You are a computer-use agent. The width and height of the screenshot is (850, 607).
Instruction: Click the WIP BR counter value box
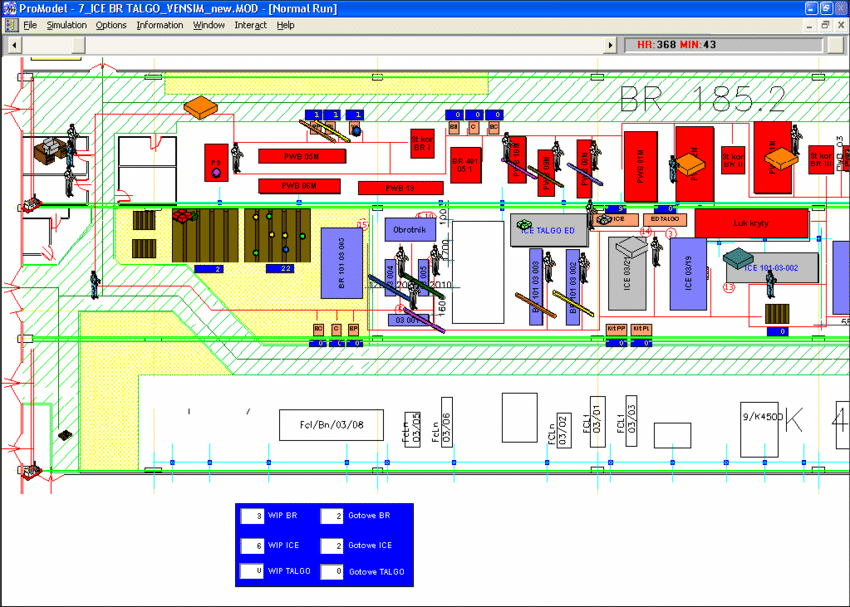pyautogui.click(x=252, y=516)
